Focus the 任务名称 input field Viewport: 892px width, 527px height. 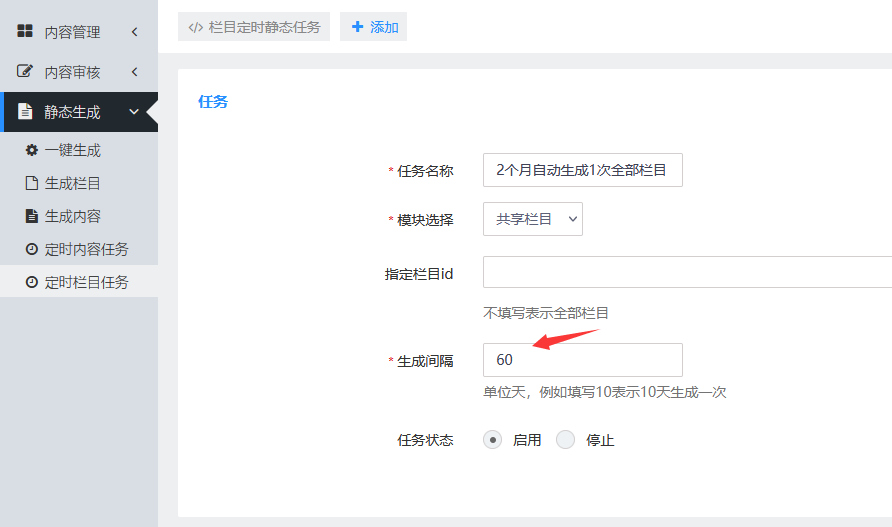click(583, 170)
